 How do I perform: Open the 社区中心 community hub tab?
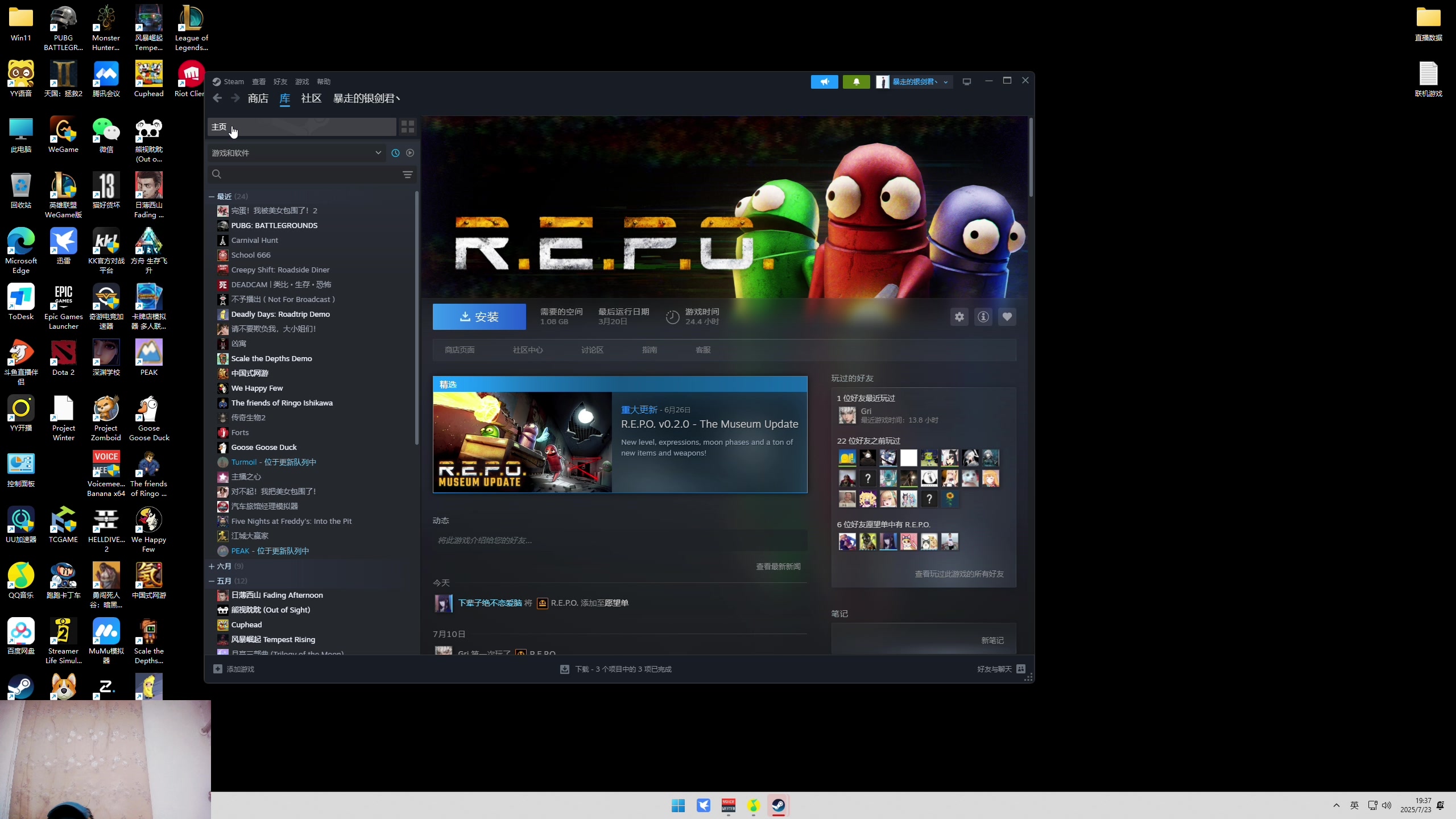[x=528, y=350]
